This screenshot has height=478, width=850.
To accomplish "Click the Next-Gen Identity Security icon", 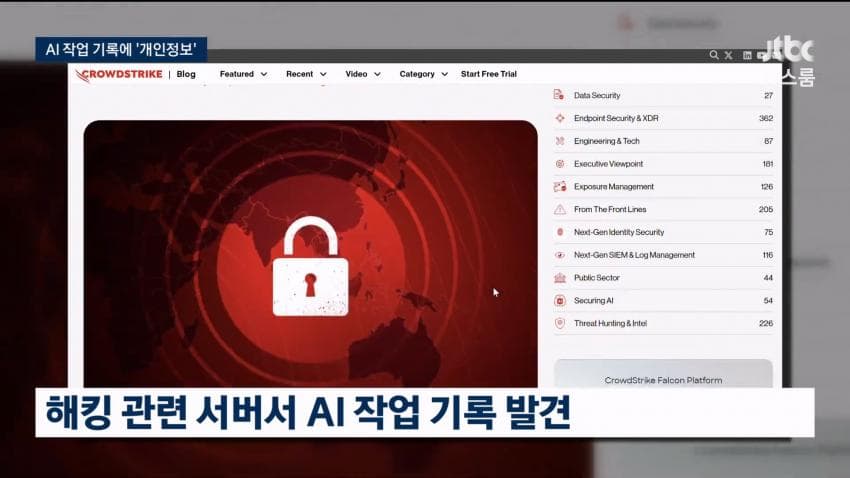I will [559, 232].
